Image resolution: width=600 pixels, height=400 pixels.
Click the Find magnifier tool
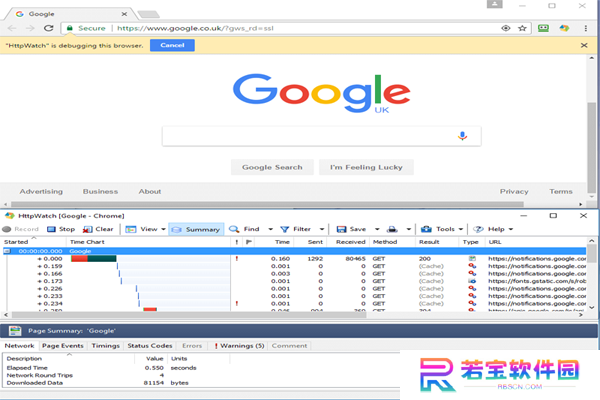[244, 229]
